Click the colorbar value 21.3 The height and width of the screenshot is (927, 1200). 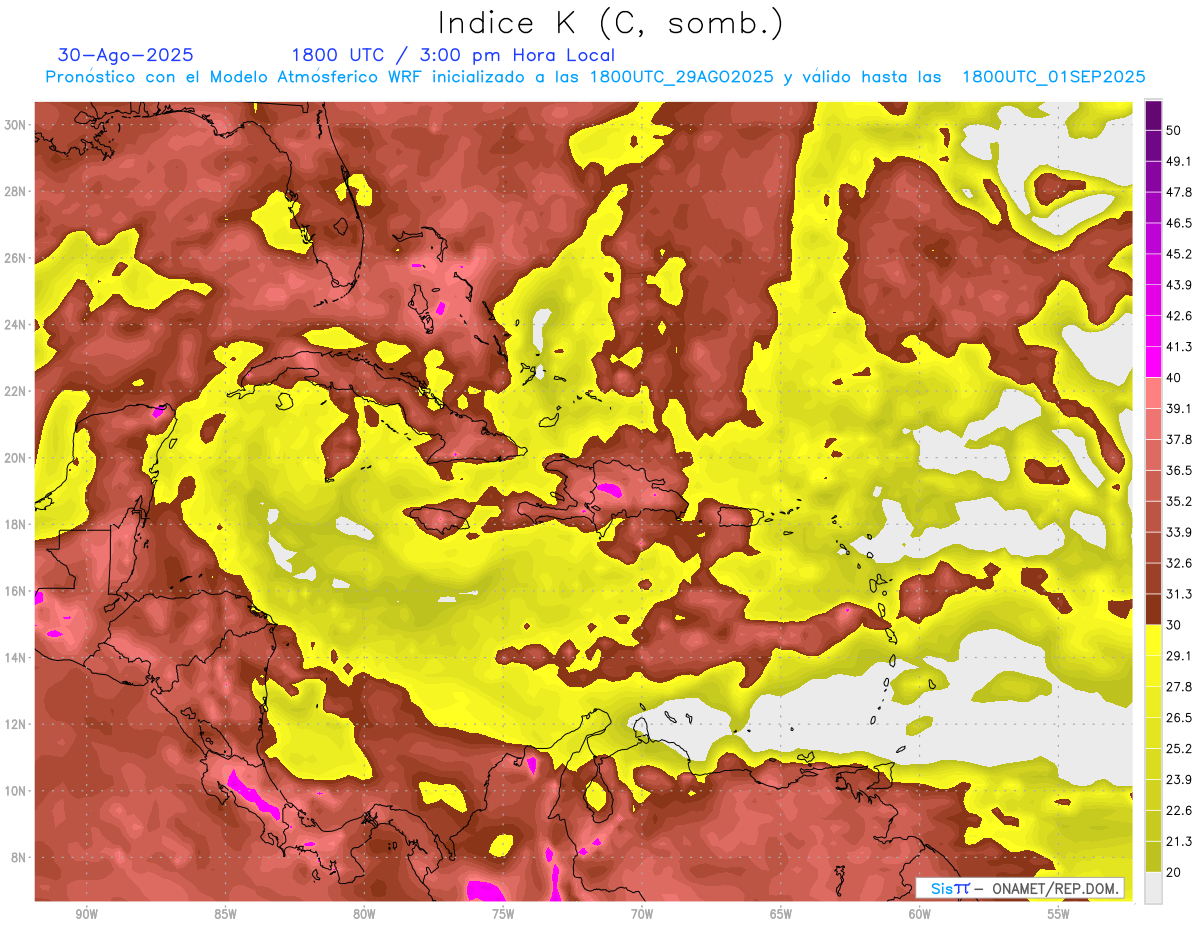(1179, 841)
